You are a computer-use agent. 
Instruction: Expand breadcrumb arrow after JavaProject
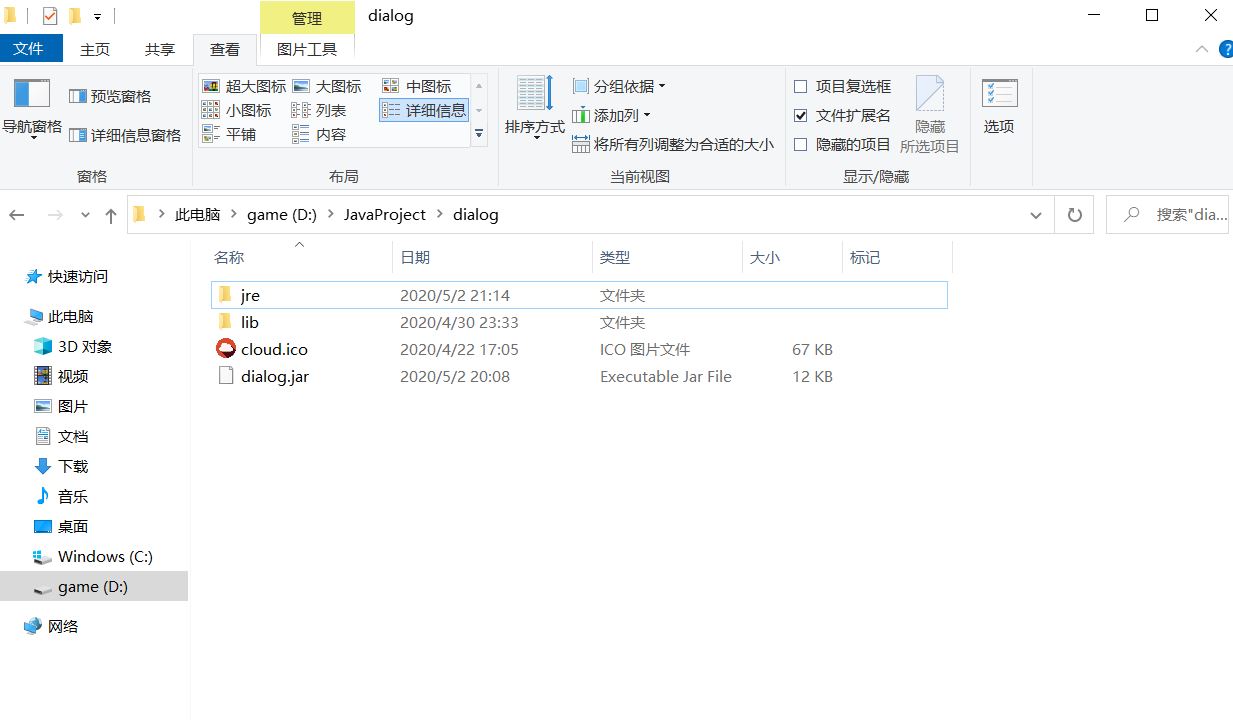pyautogui.click(x=440, y=215)
